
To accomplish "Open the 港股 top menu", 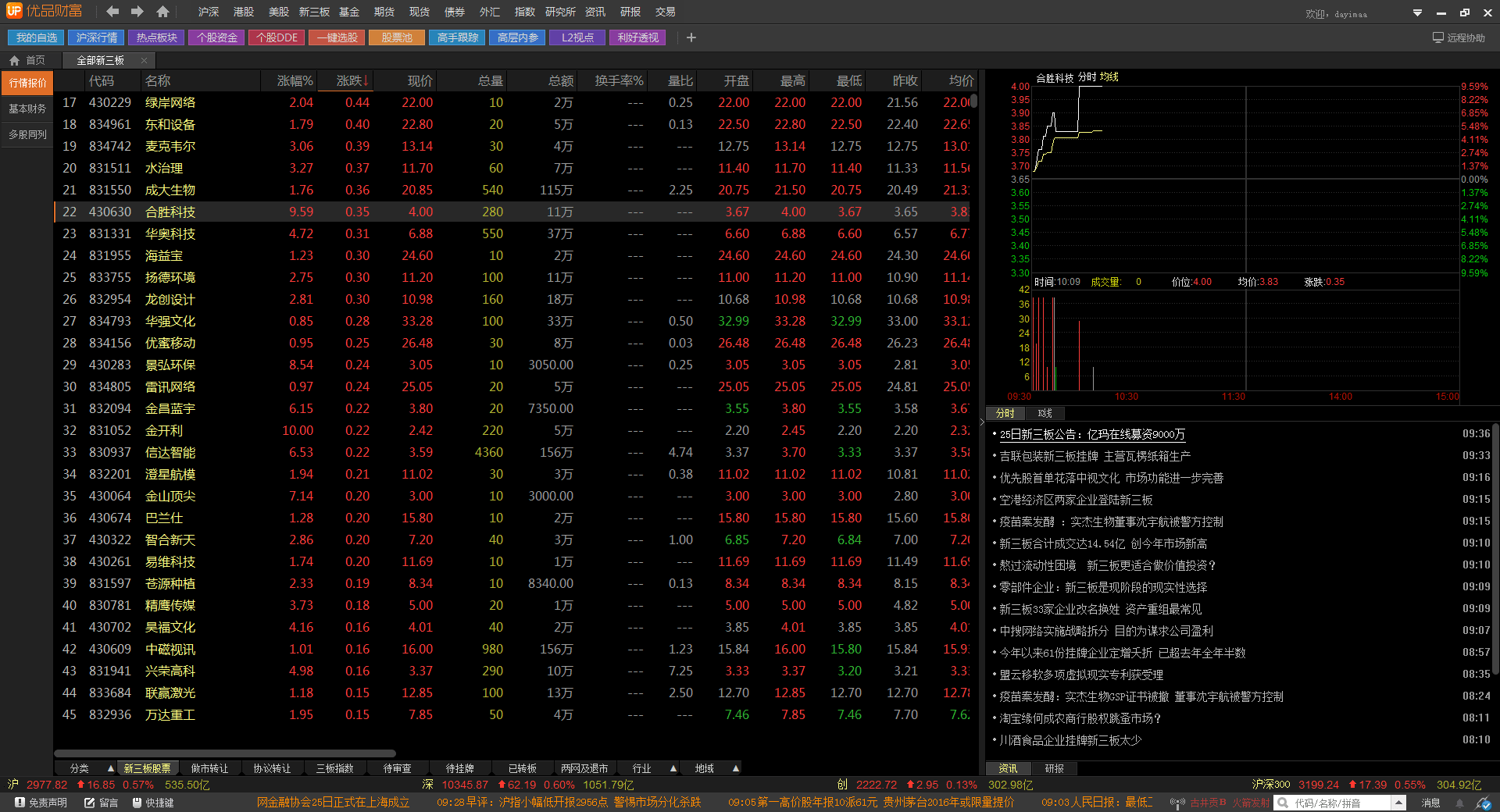I will [x=244, y=12].
